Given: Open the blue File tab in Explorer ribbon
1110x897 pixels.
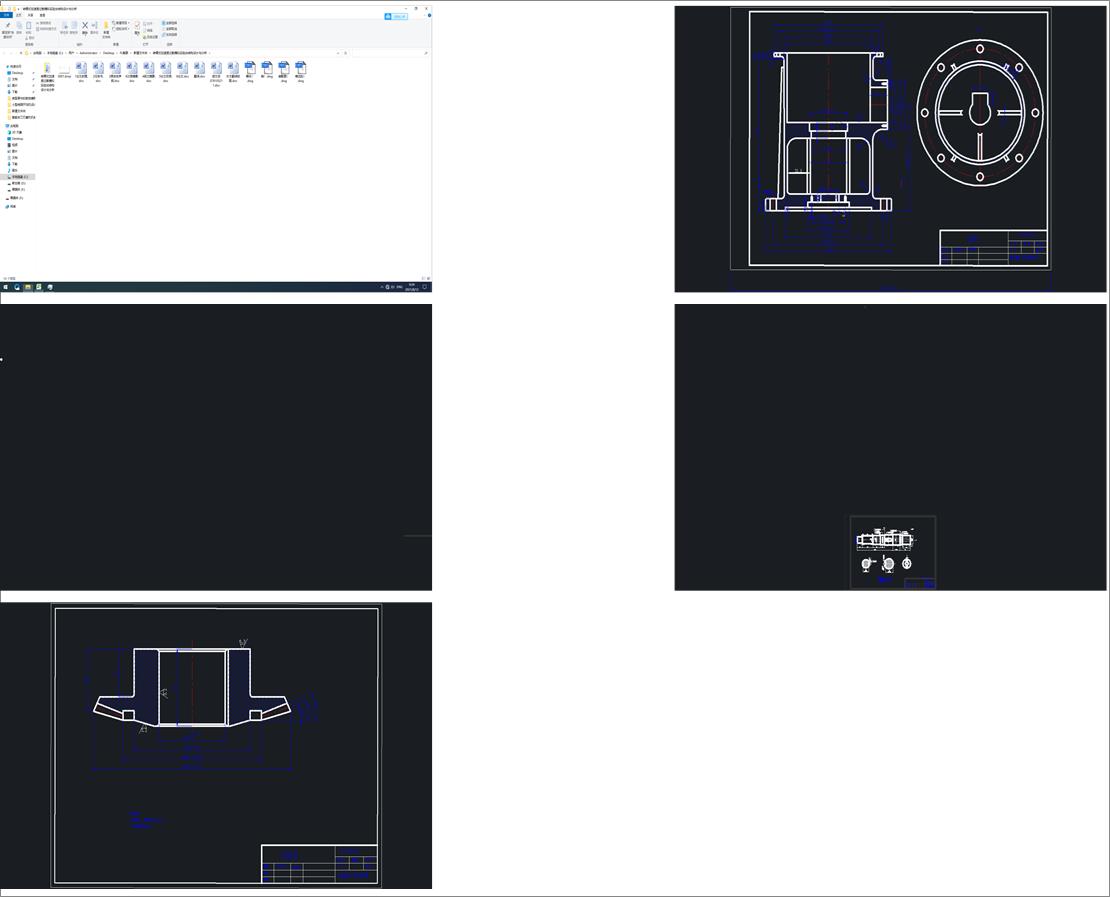Looking at the screenshot, I should click(6, 15).
